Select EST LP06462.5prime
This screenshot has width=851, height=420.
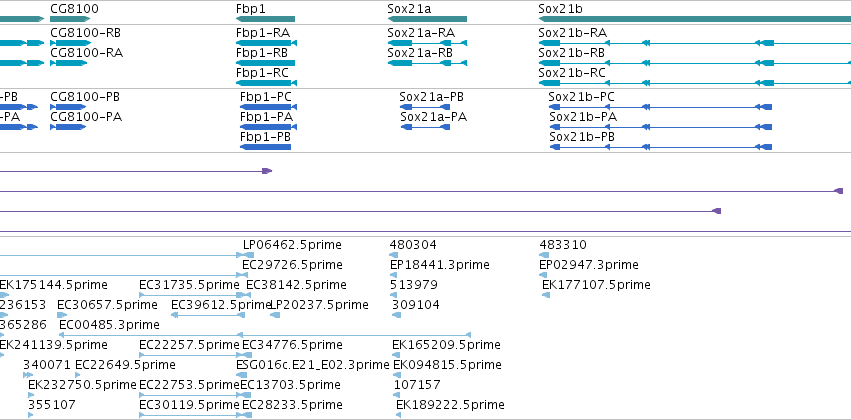coord(248,255)
